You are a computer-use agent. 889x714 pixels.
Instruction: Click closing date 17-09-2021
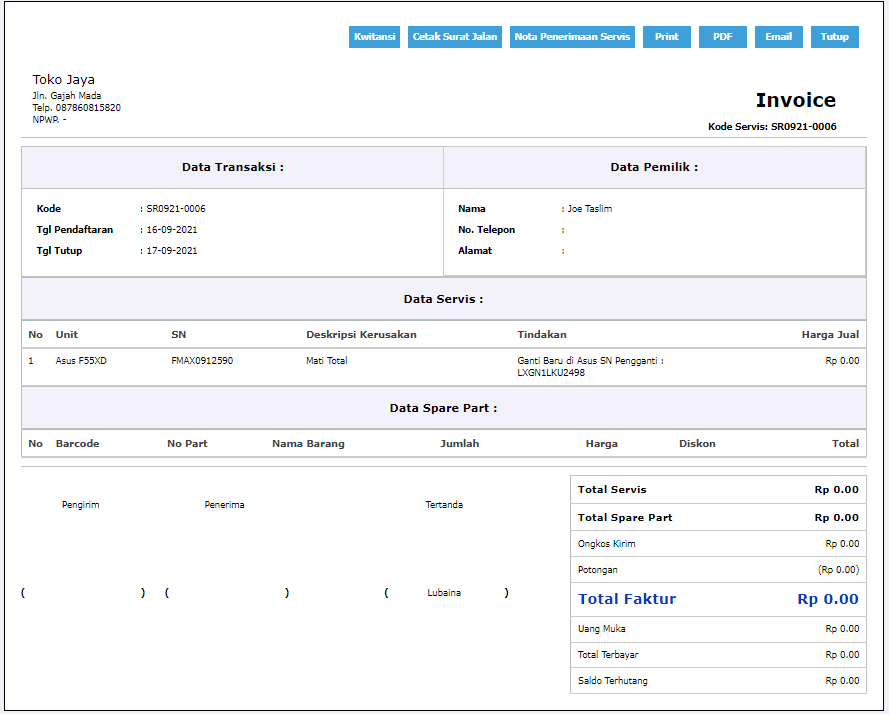[x=172, y=251]
